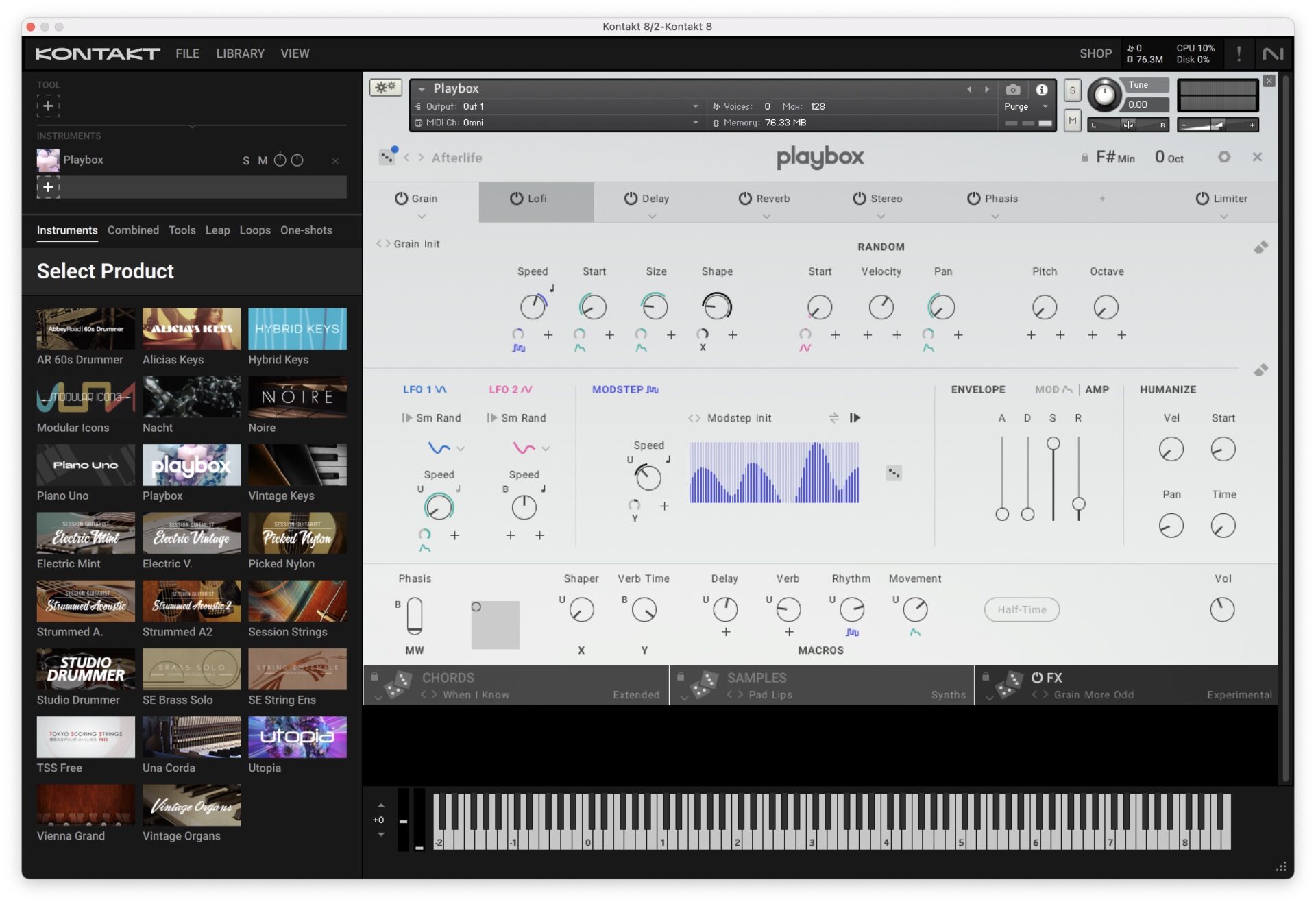Open the MIDI Channel Omni dropdown
The height and width of the screenshot is (904, 1316).
pyautogui.click(x=695, y=123)
